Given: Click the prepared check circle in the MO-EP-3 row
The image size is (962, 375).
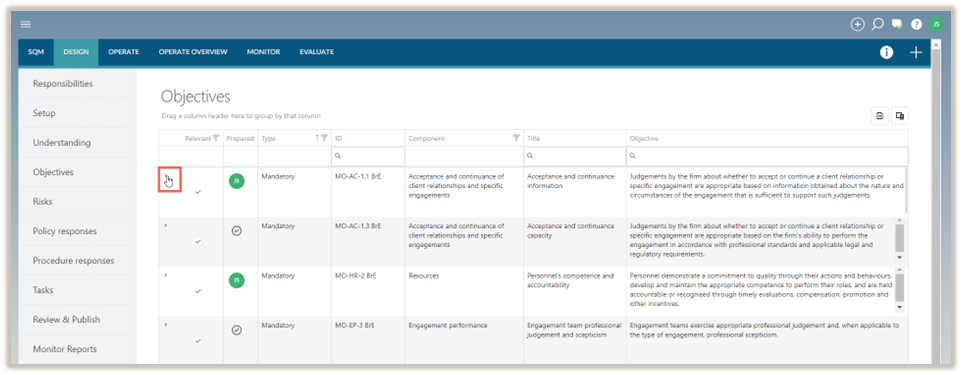Looking at the screenshot, I should [x=237, y=330].
